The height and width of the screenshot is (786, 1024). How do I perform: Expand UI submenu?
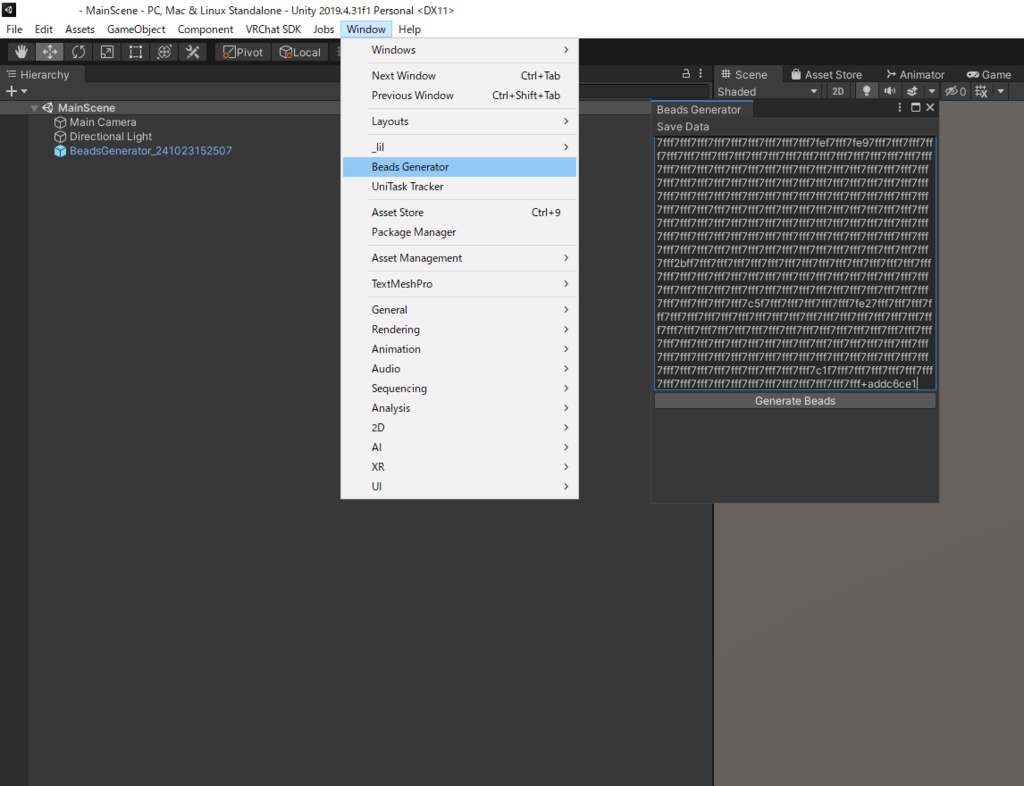[x=460, y=486]
